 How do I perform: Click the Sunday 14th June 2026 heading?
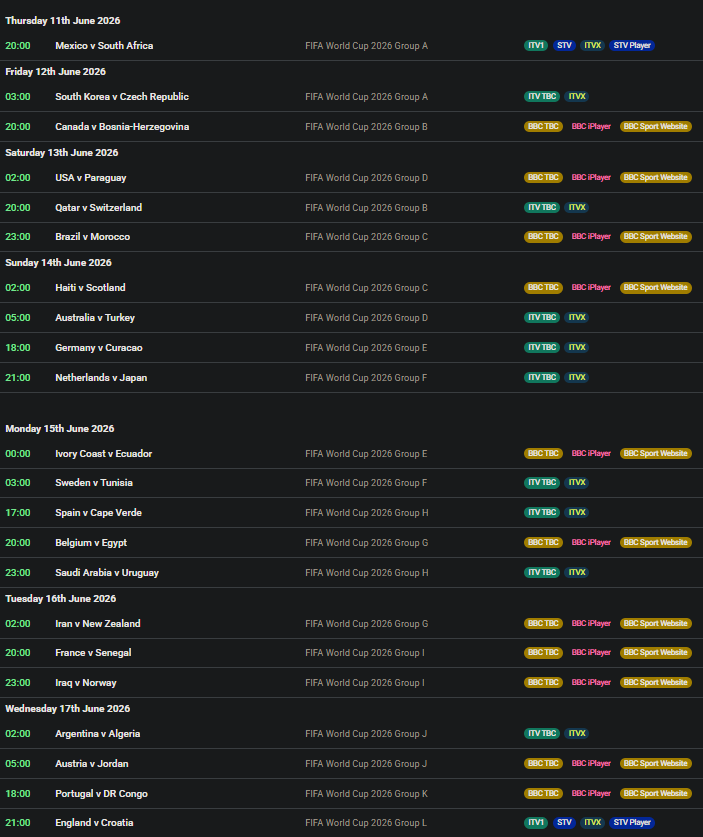click(58, 263)
